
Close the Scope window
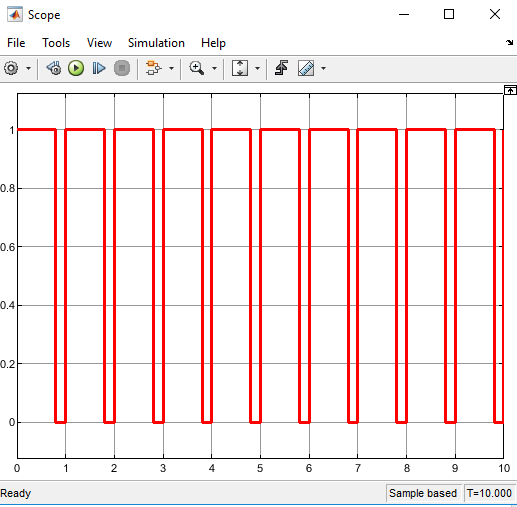tap(495, 14)
